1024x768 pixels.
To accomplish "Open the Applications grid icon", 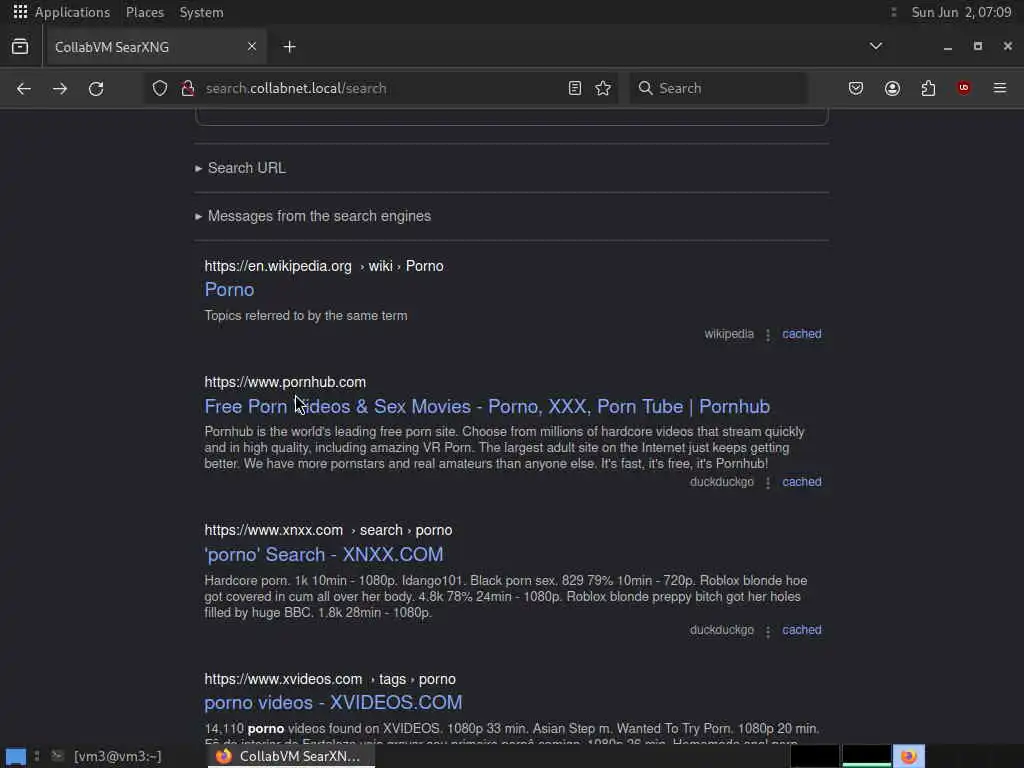I will pyautogui.click(x=20, y=12).
